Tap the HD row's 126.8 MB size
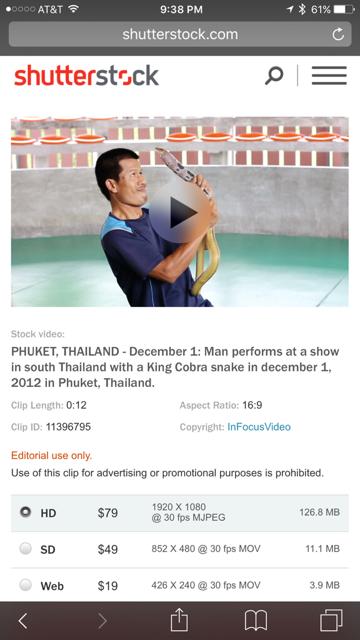The height and width of the screenshot is (640, 360). 320,512
